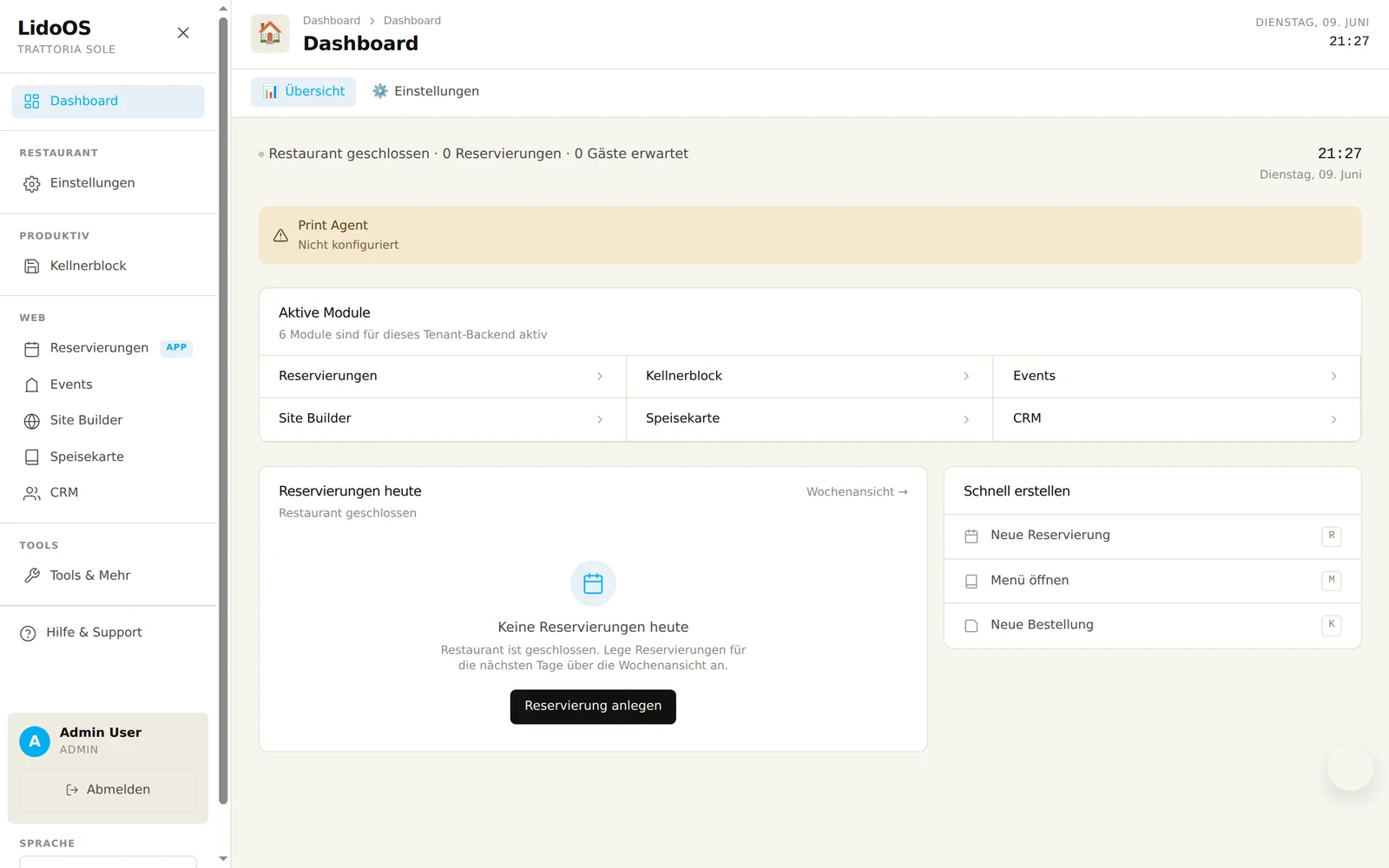This screenshot has width=1389, height=868.
Task: Click sidebar Events entry
Action: click(108, 385)
